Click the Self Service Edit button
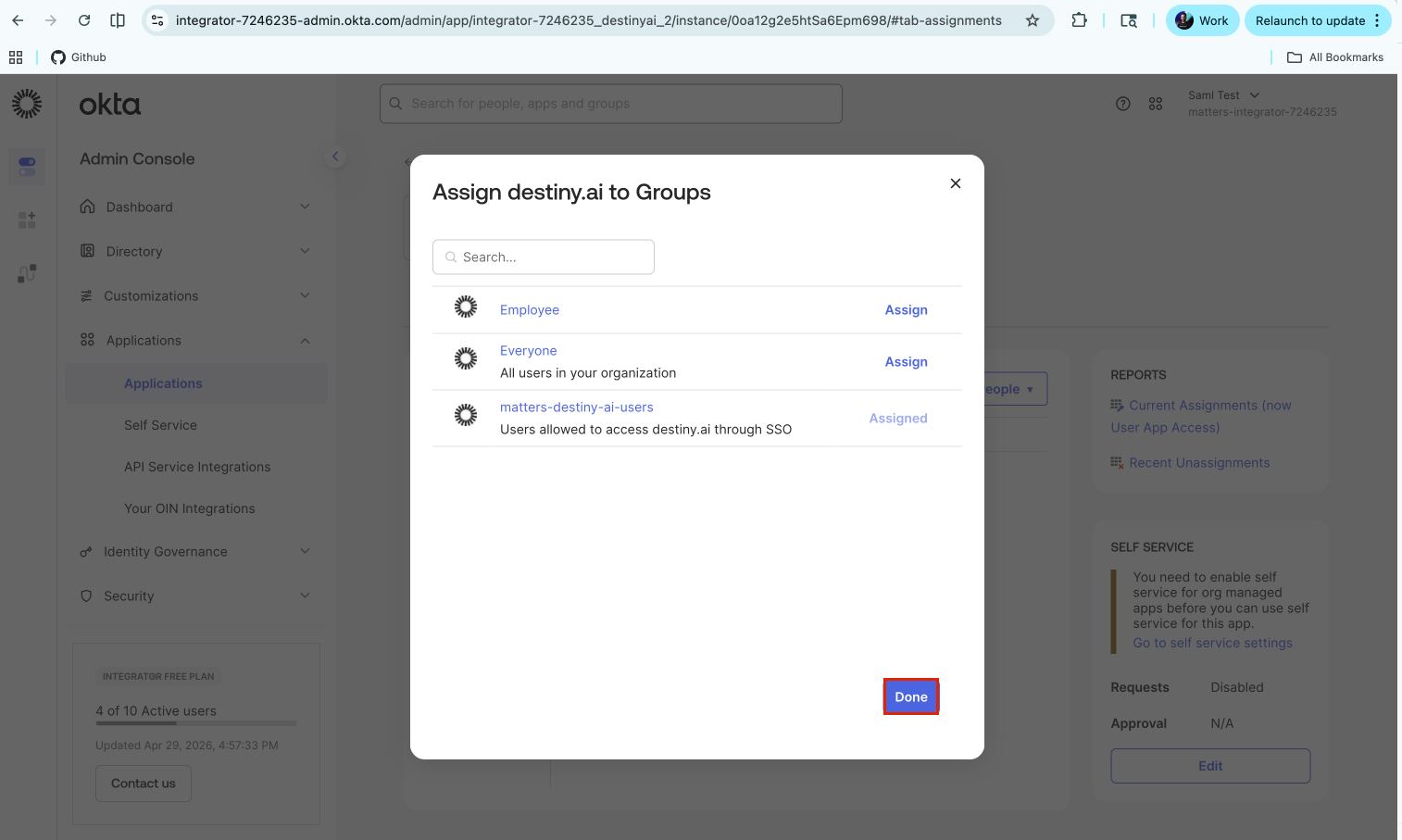This screenshot has width=1402, height=840. 1210,766
